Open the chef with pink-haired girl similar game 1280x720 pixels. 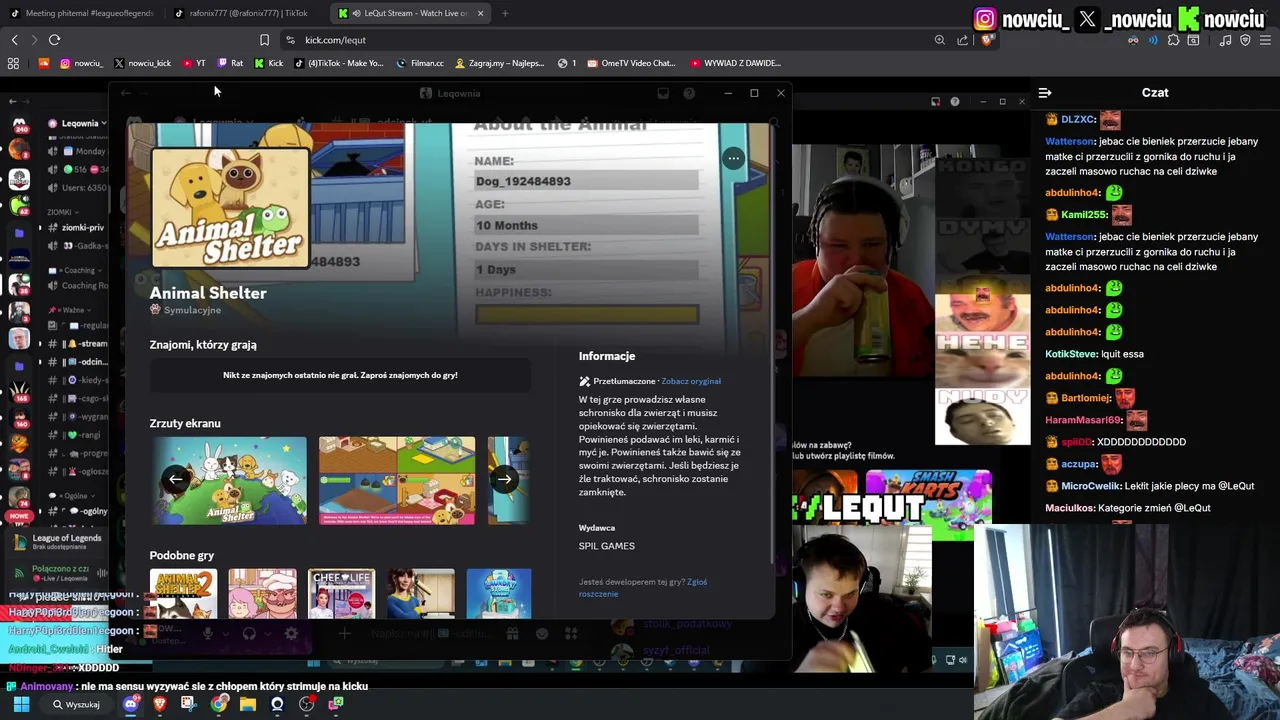[x=262, y=594]
